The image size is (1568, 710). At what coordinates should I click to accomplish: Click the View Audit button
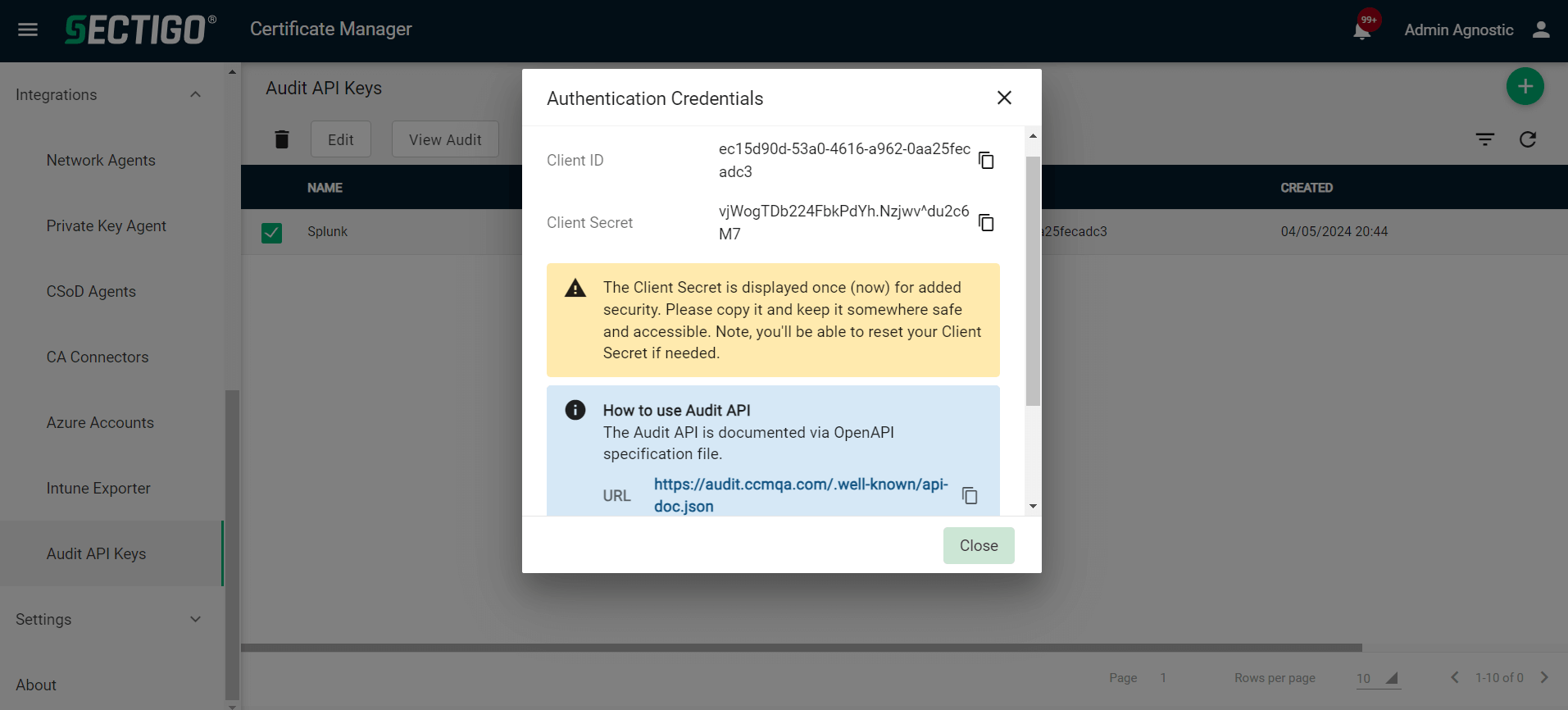coord(445,139)
